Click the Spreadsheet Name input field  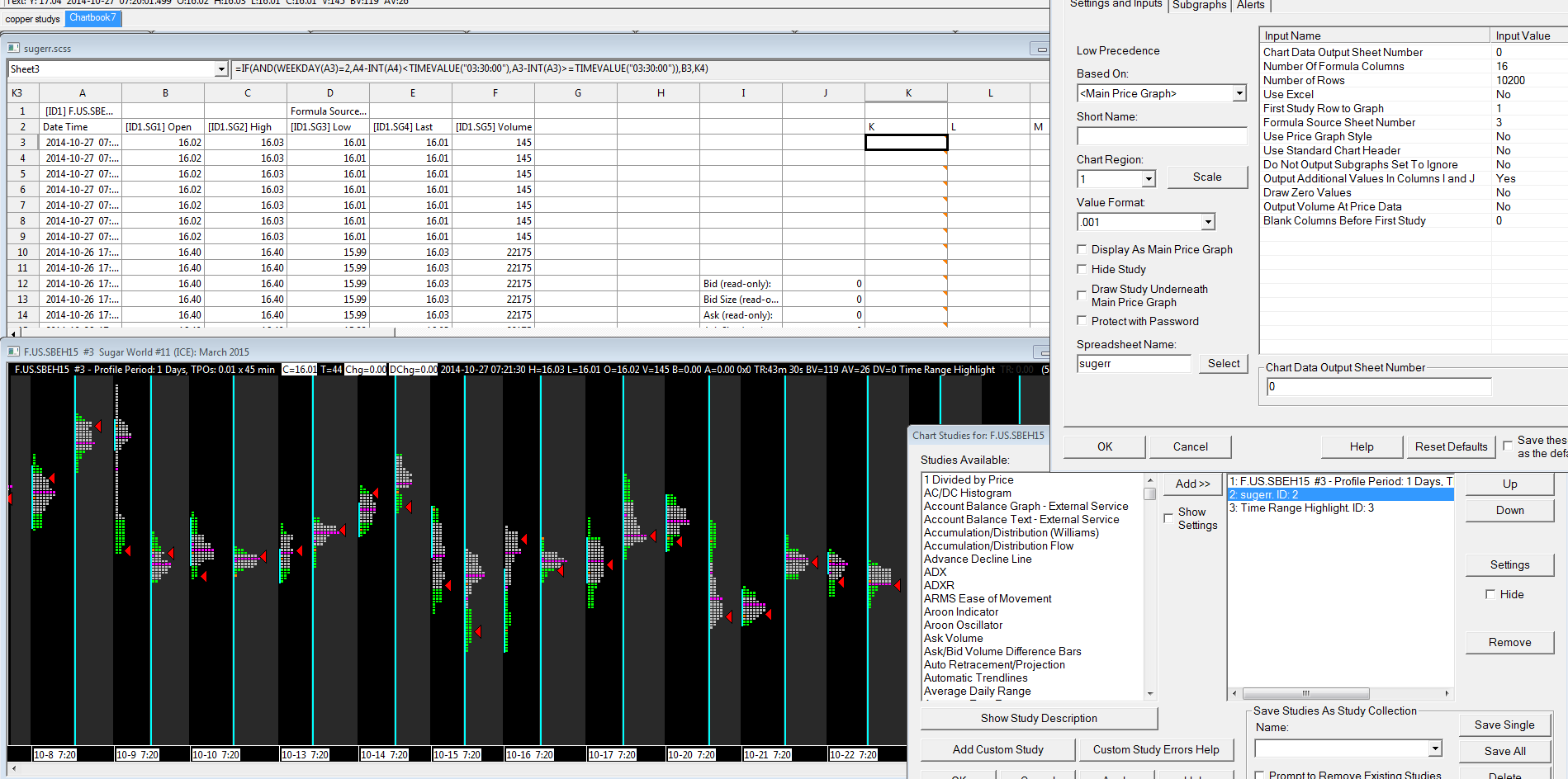point(1134,364)
